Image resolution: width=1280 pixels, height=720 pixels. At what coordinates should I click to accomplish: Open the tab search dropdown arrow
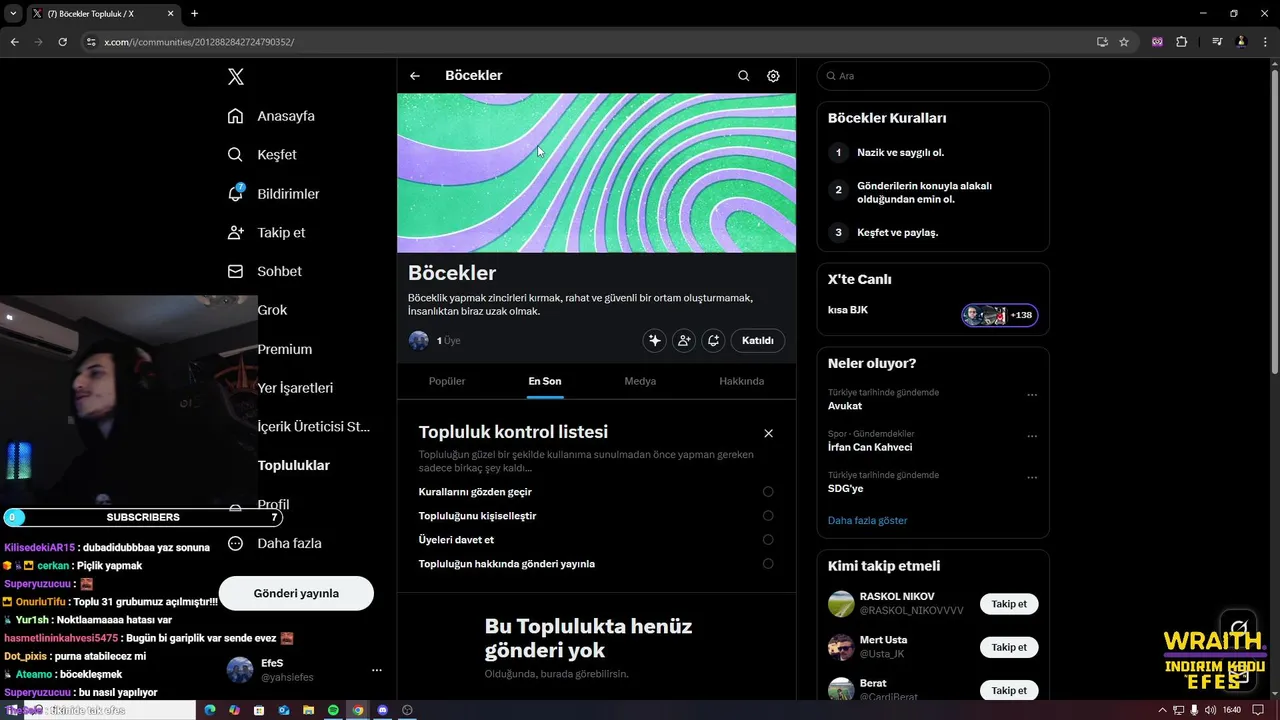tap(13, 13)
